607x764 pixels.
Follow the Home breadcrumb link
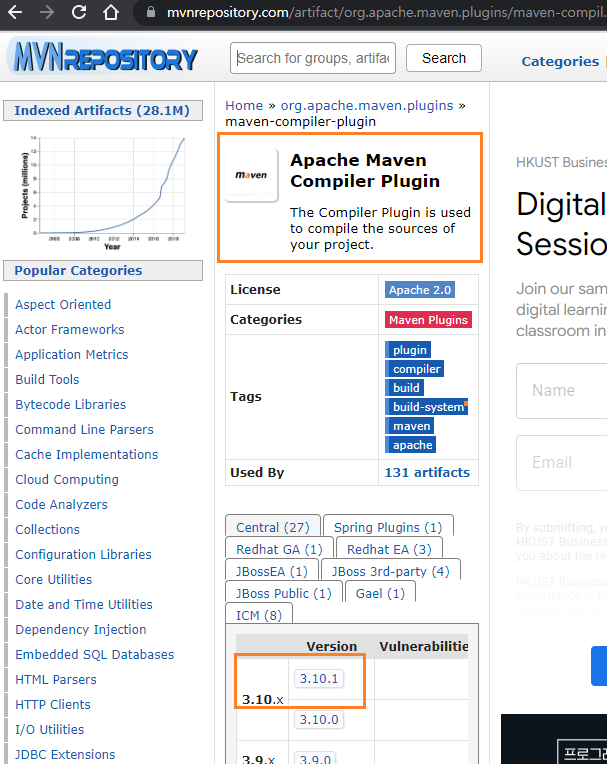click(244, 105)
